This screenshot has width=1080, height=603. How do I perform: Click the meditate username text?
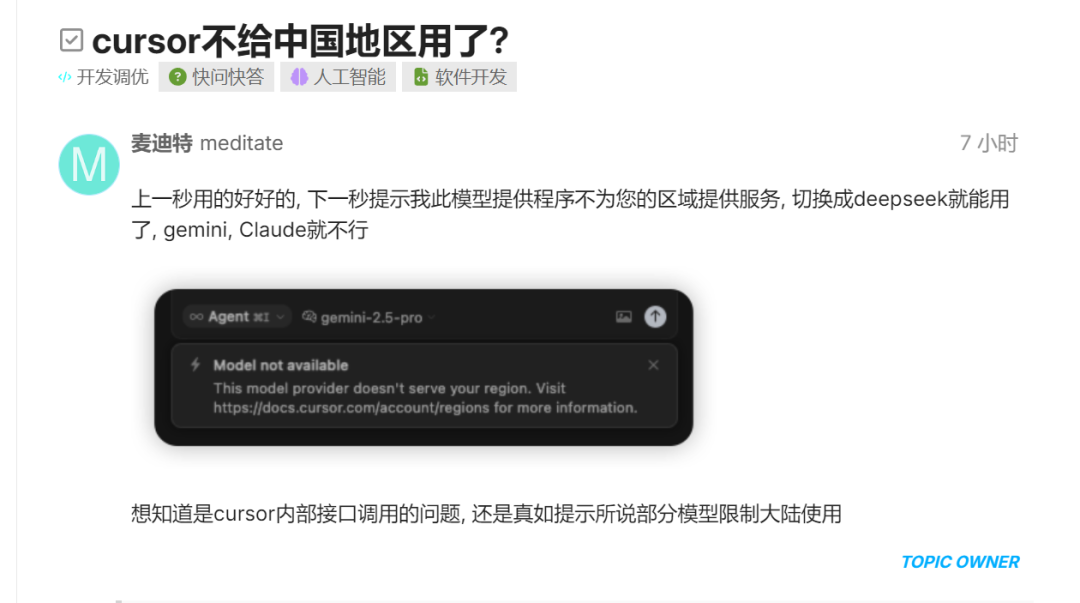click(x=241, y=143)
